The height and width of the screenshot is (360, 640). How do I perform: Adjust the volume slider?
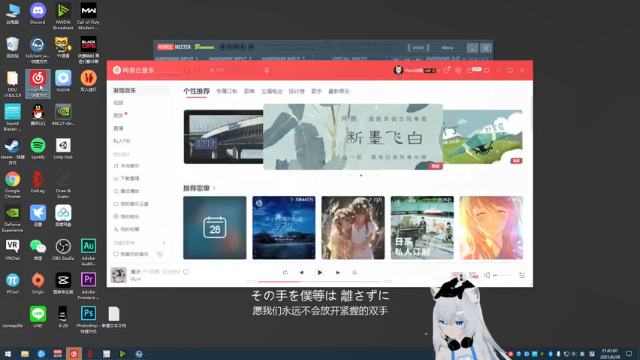(502, 276)
